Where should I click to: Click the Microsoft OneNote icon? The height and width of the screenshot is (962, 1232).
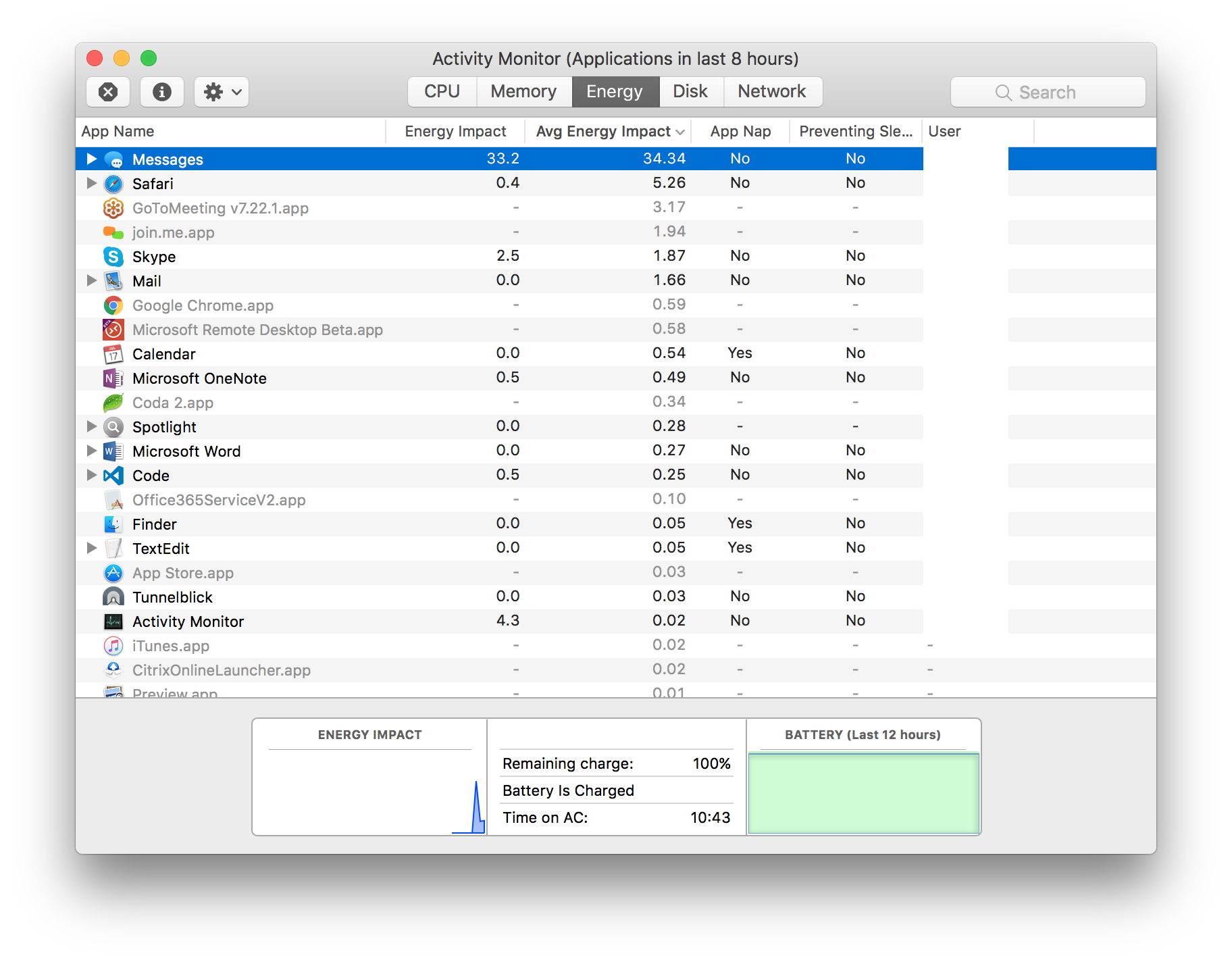coord(113,378)
